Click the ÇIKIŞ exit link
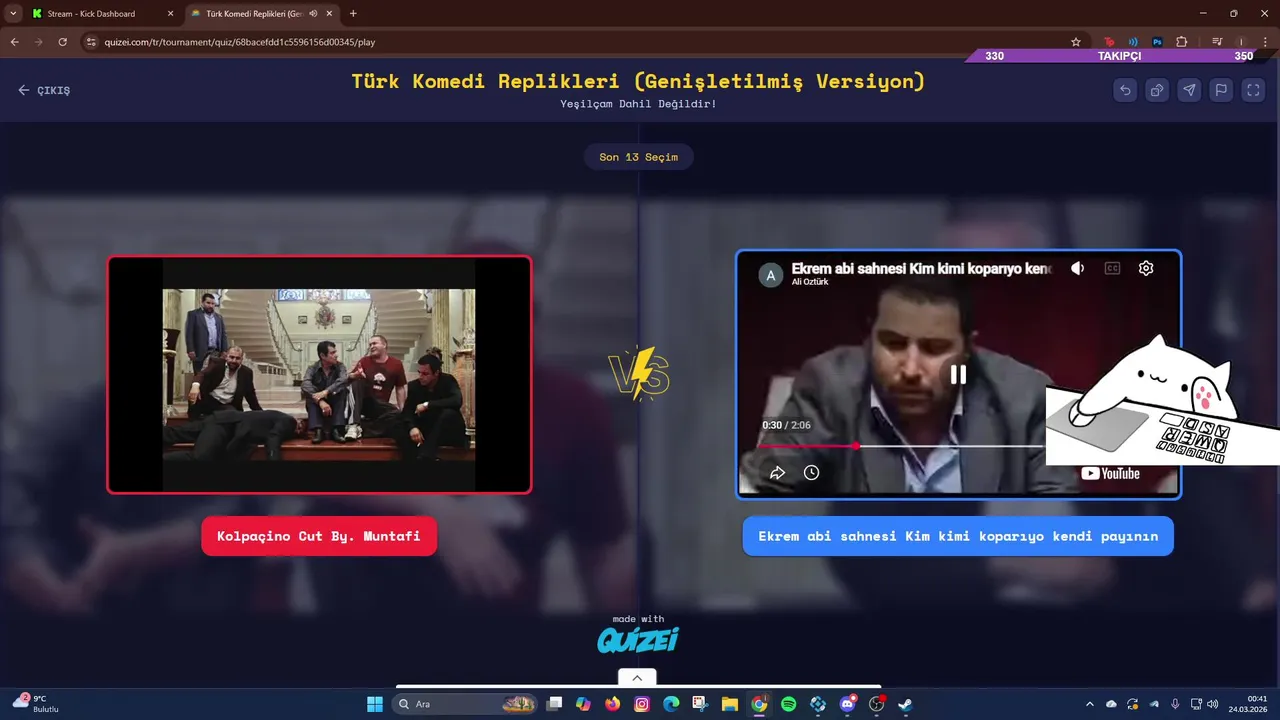 click(44, 90)
